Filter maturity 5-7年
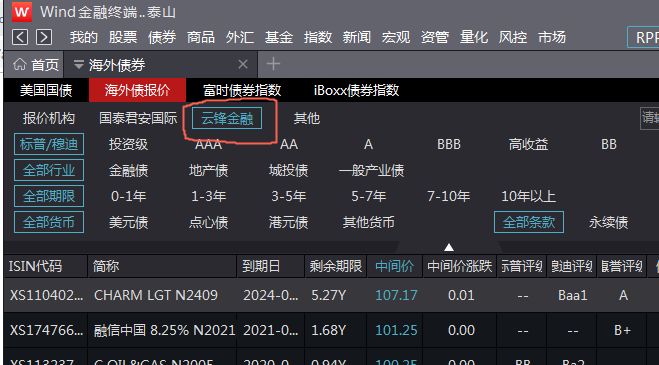This screenshot has height=365, width=659. pos(369,196)
